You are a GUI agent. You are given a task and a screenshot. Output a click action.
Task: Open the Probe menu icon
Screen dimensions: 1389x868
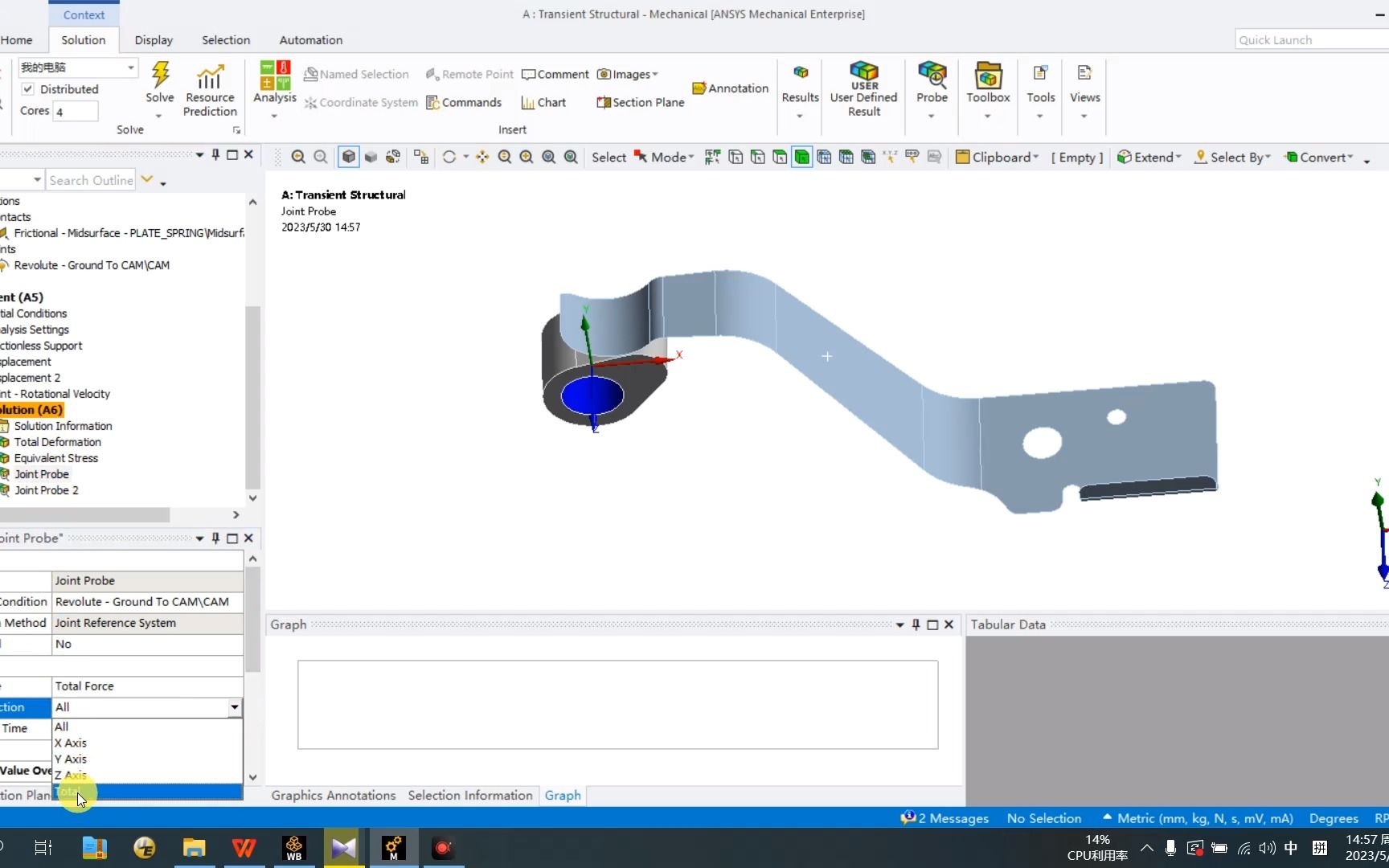[932, 74]
